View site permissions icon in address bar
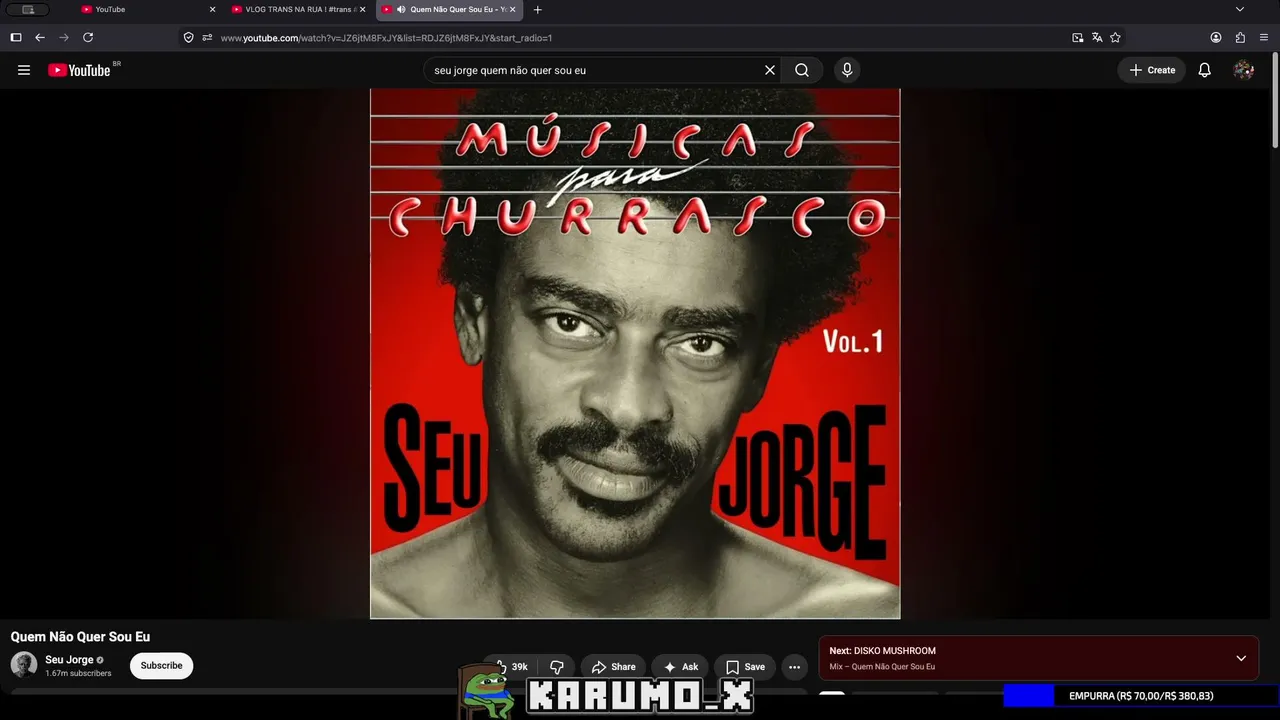Image resolution: width=1280 pixels, height=720 pixels. (x=207, y=38)
